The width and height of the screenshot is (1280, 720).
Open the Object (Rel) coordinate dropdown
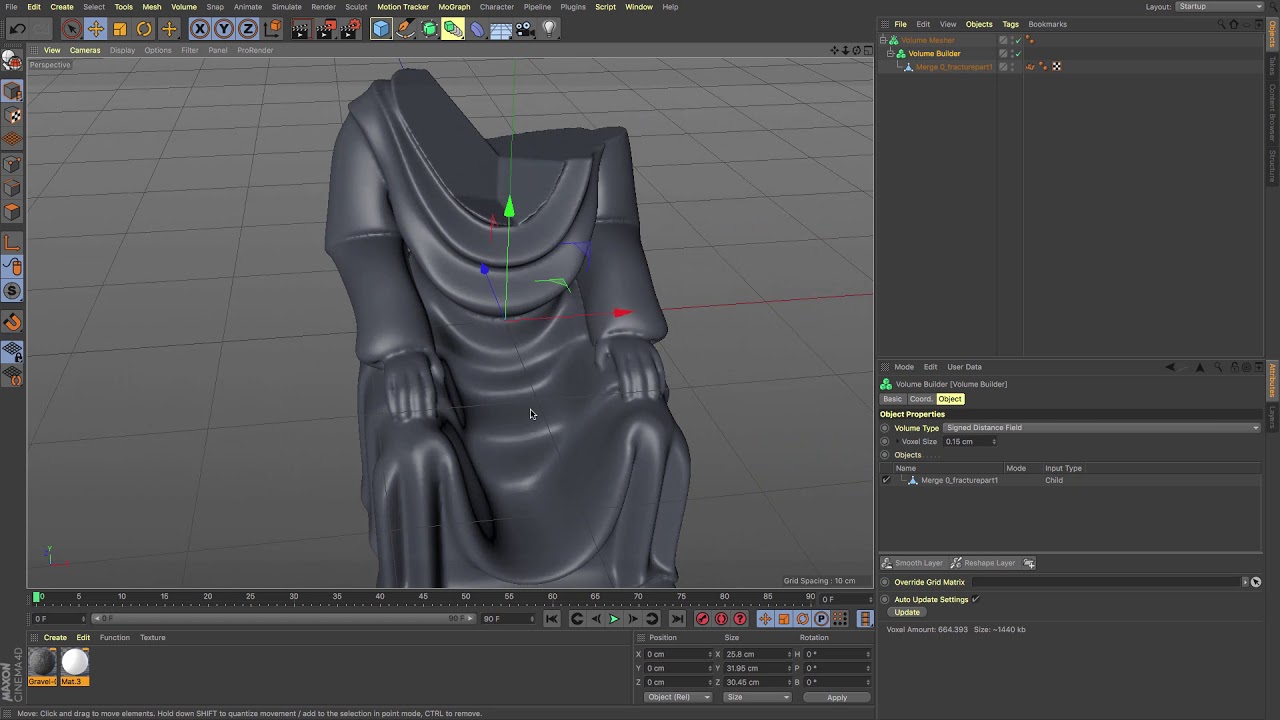coord(677,697)
